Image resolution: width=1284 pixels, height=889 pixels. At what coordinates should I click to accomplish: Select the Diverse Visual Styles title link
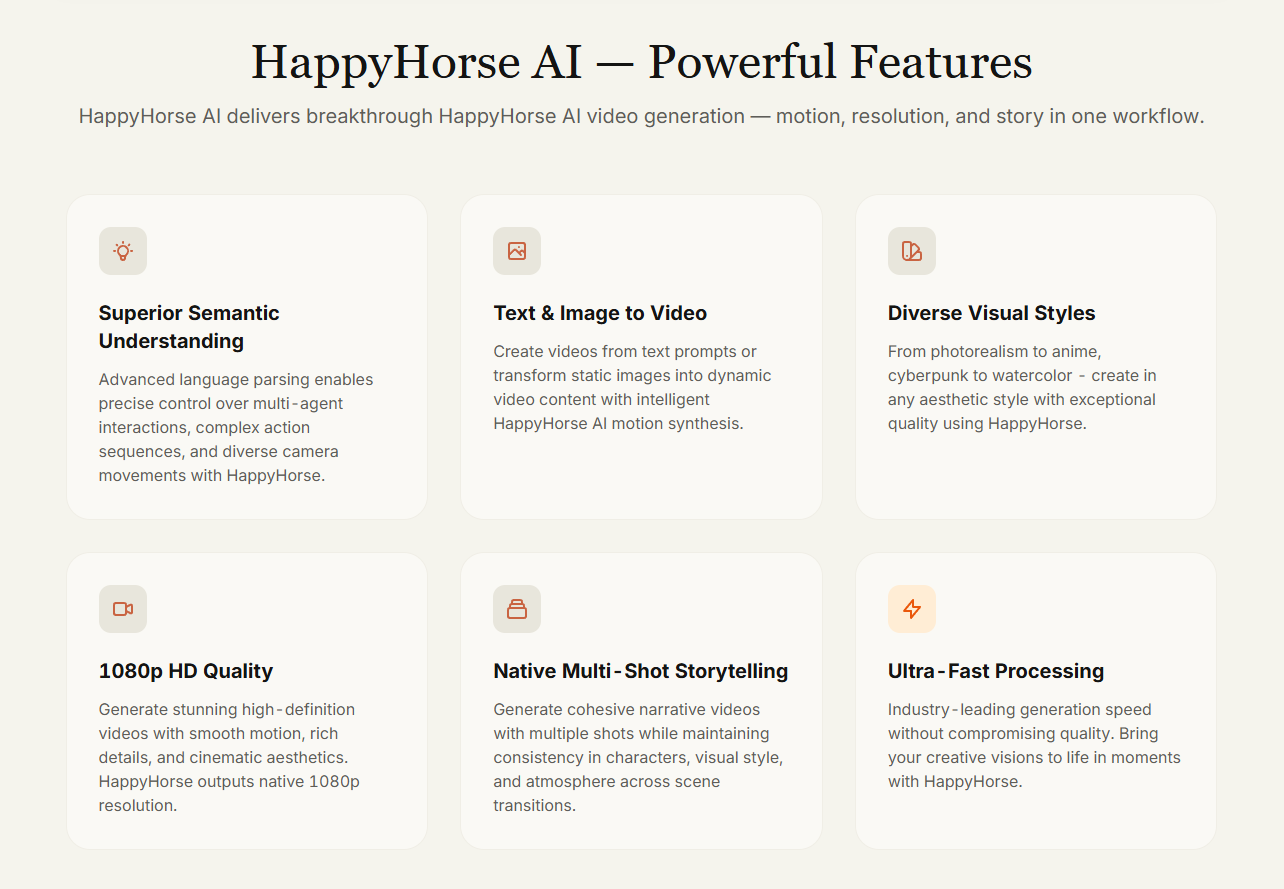pos(991,313)
